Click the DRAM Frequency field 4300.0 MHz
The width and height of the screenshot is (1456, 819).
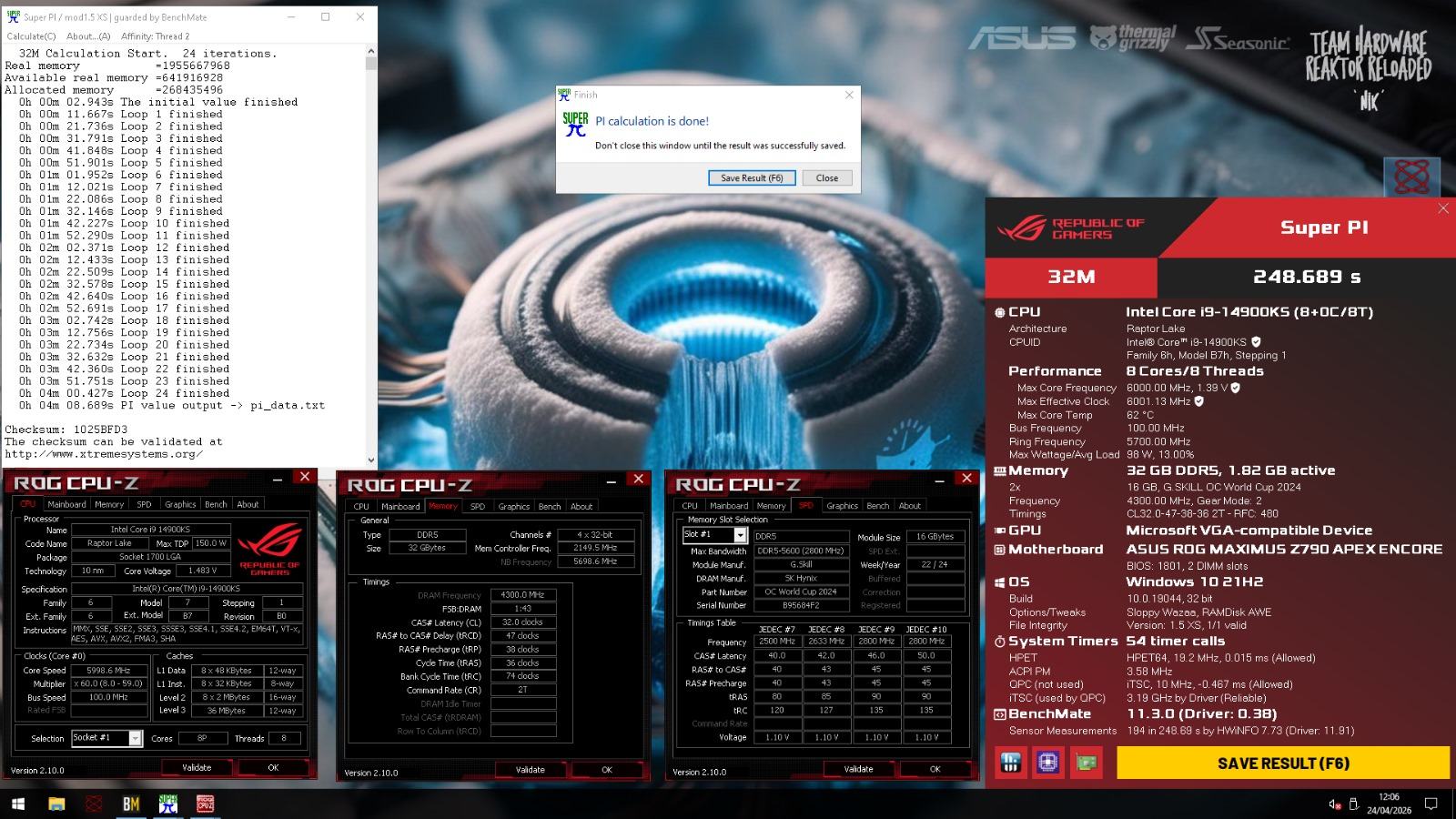(x=522, y=595)
